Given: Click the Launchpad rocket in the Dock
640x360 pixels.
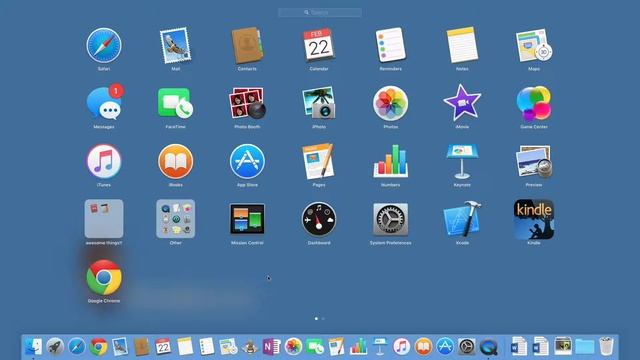Looking at the screenshot, I should [x=55, y=347].
